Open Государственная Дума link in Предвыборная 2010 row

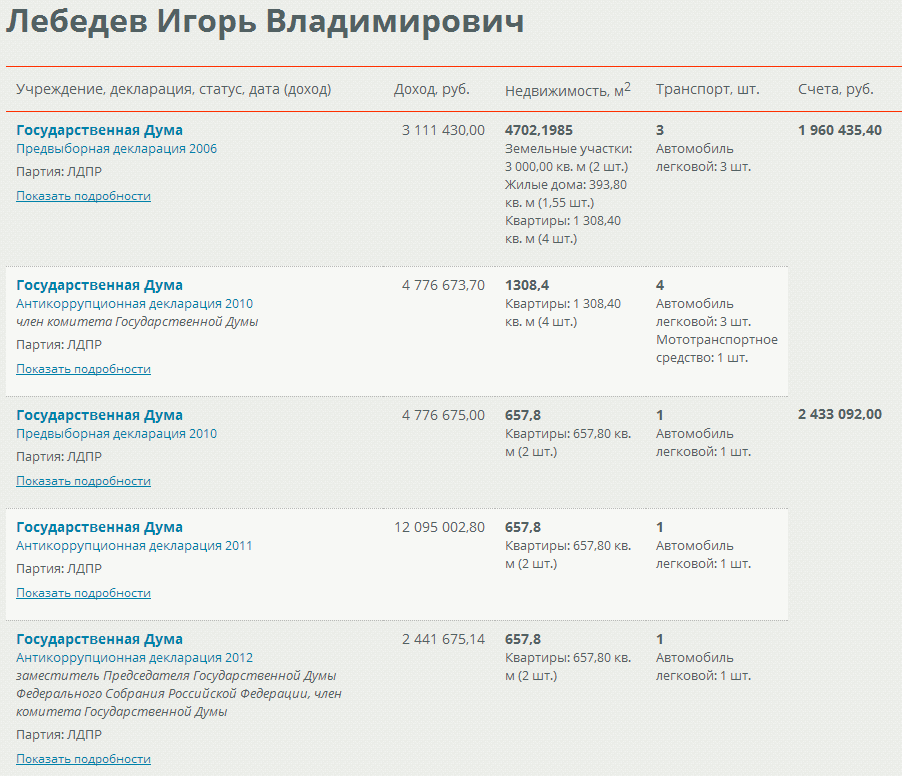(x=99, y=415)
